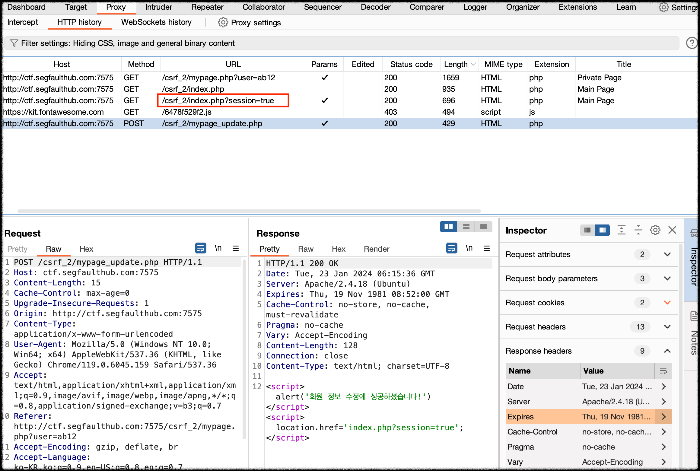This screenshot has width=700, height=471.
Task: Open the help question mark icon
Action: click(692, 43)
